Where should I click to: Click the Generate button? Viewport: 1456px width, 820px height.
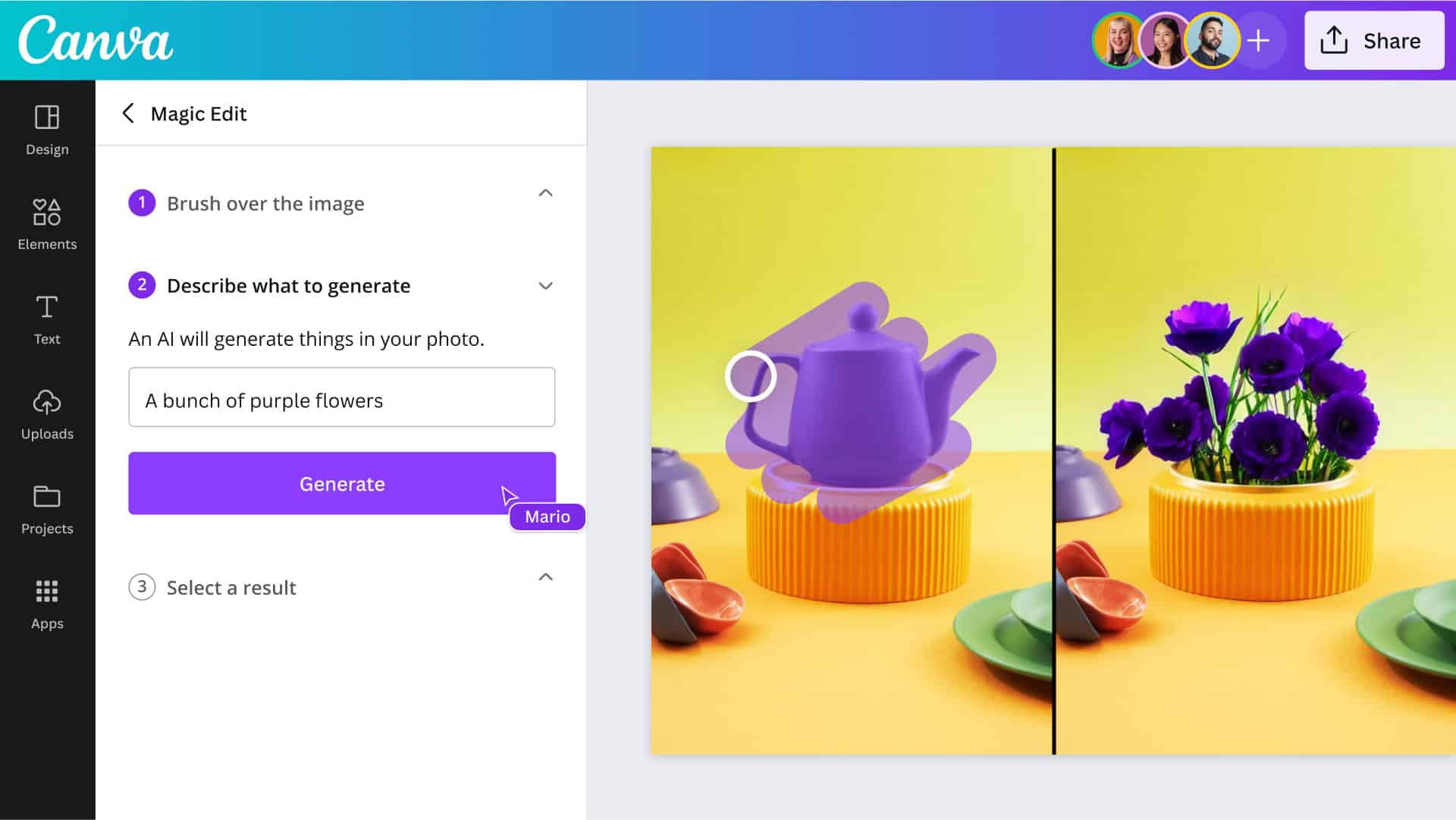pyautogui.click(x=341, y=483)
